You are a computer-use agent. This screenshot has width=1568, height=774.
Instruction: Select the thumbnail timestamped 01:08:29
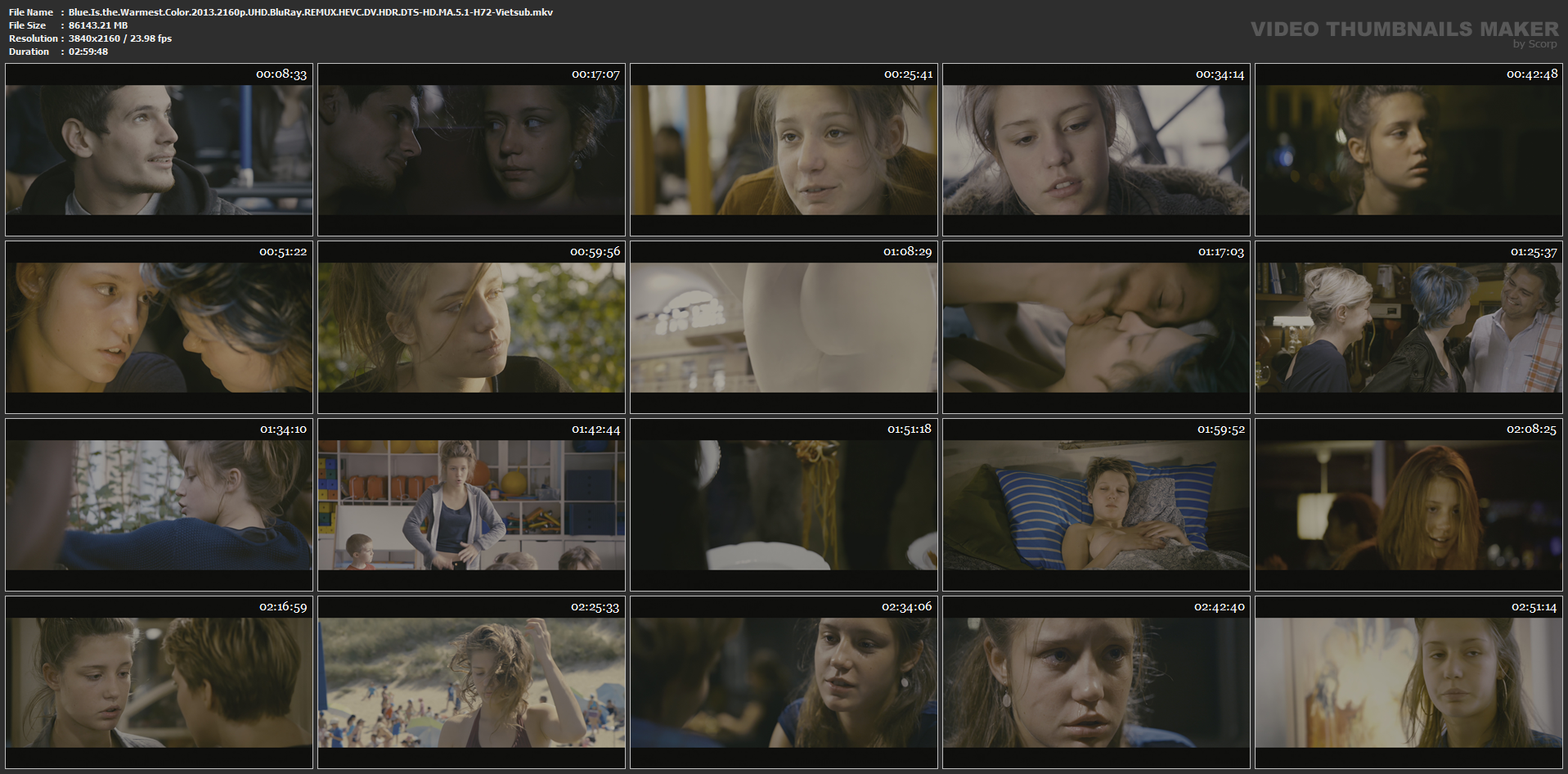(x=784, y=327)
